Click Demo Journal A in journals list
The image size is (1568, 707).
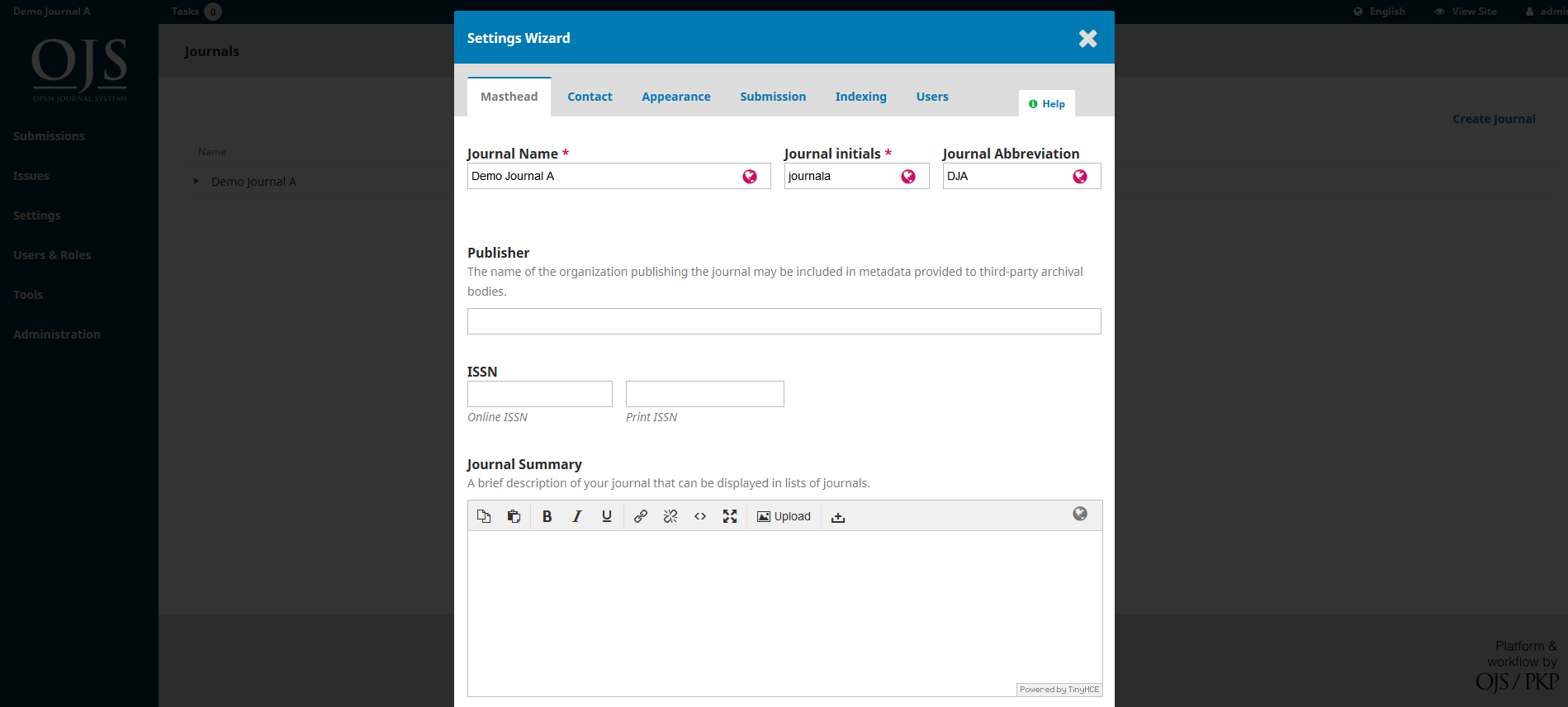point(253,182)
